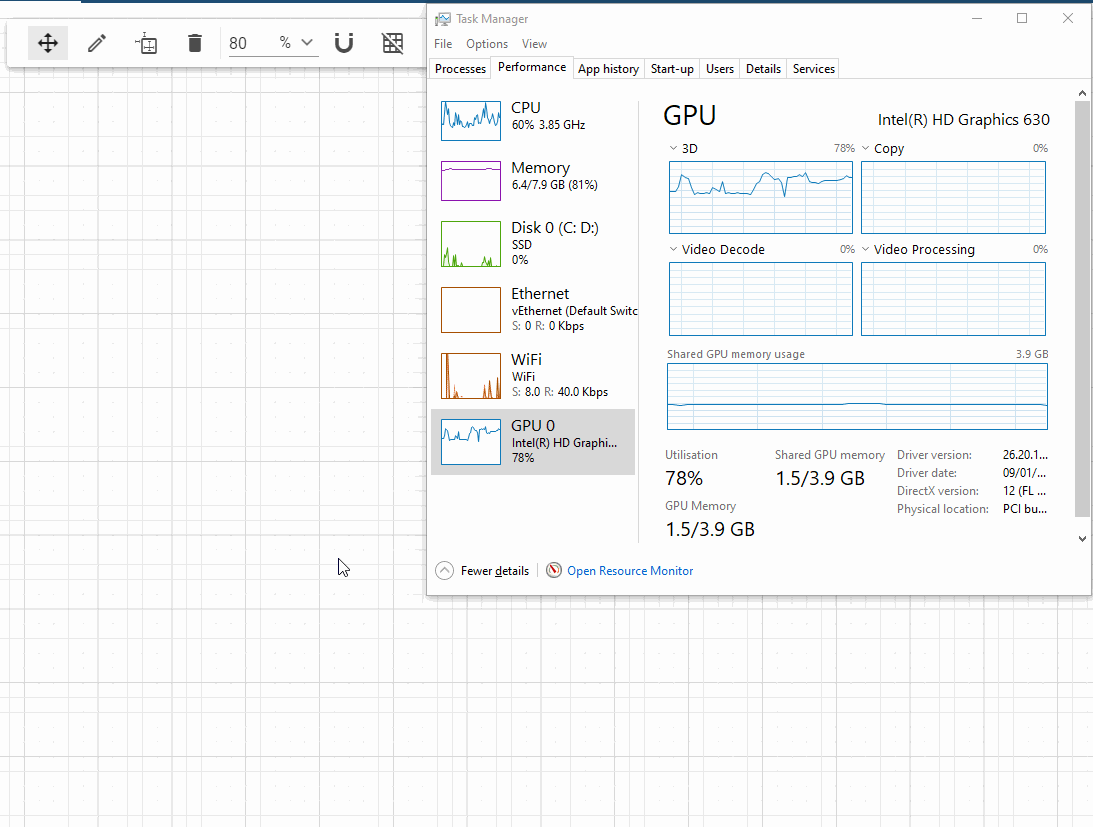The width and height of the screenshot is (1093, 827).
Task: Click the Disk 0 (C: D:) label
Action: (555, 228)
